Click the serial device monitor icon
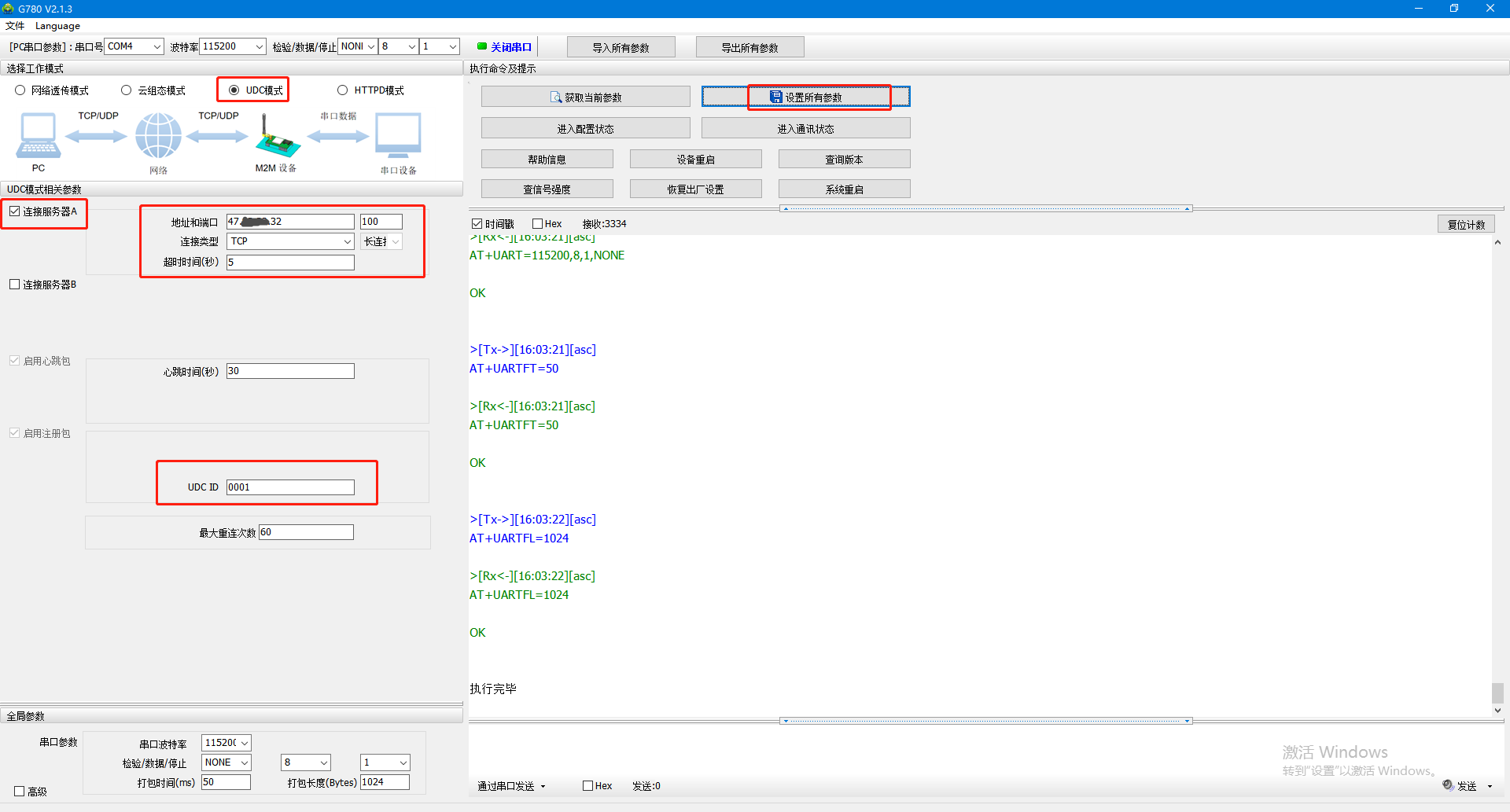Screen dimensions: 1510x812 (x=398, y=135)
